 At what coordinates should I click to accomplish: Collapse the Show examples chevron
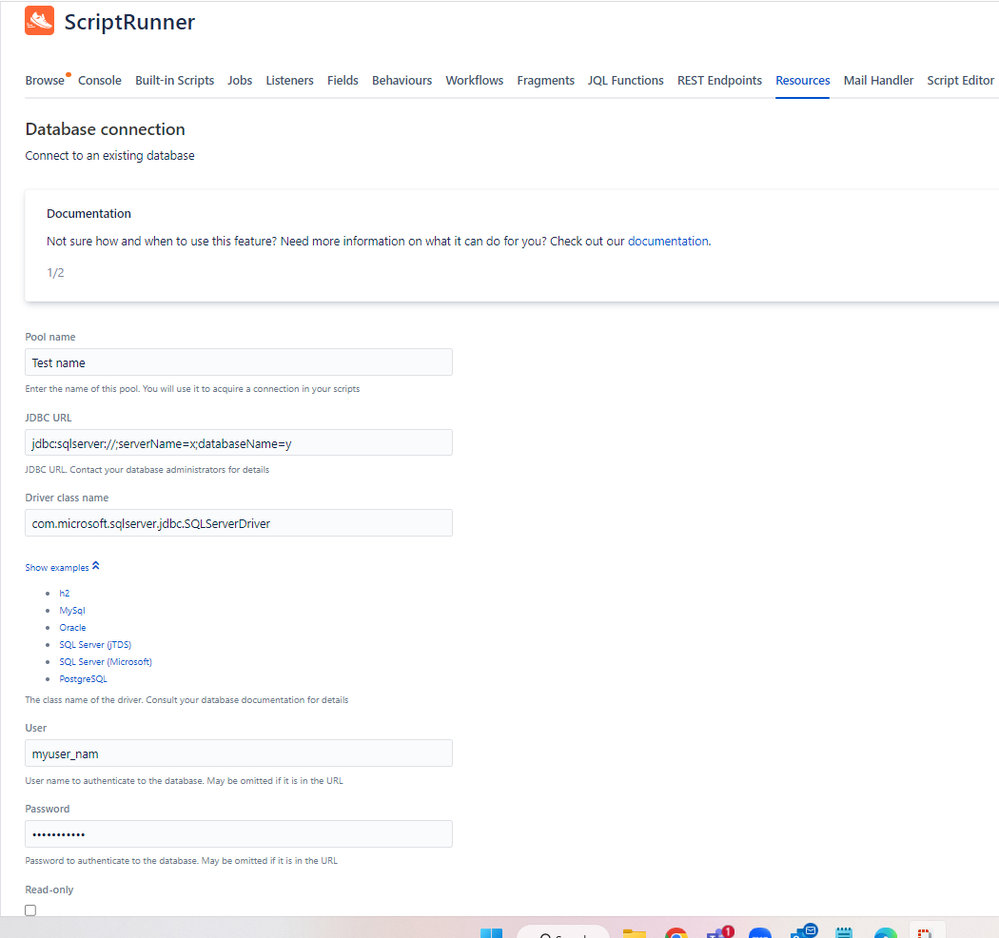pos(96,566)
